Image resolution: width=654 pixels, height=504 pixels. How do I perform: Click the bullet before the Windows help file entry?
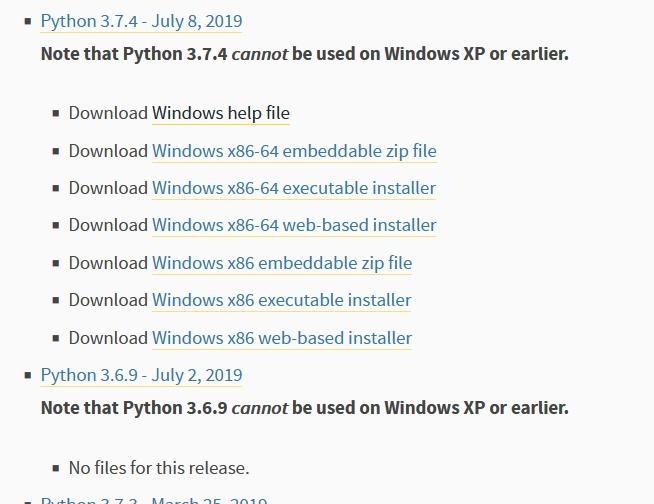pos(56,113)
